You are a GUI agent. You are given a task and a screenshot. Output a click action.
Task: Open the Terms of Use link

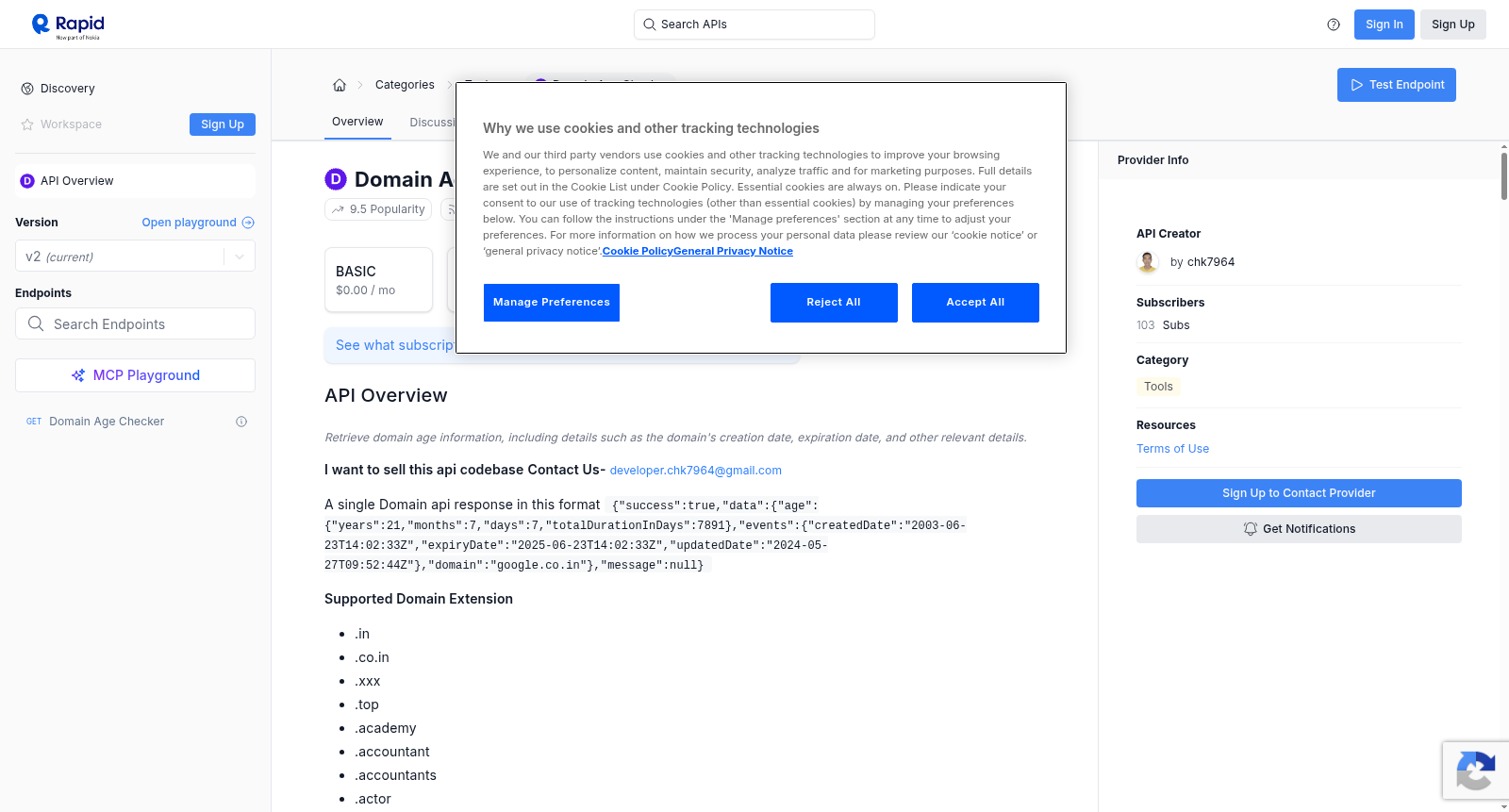coord(1172,449)
